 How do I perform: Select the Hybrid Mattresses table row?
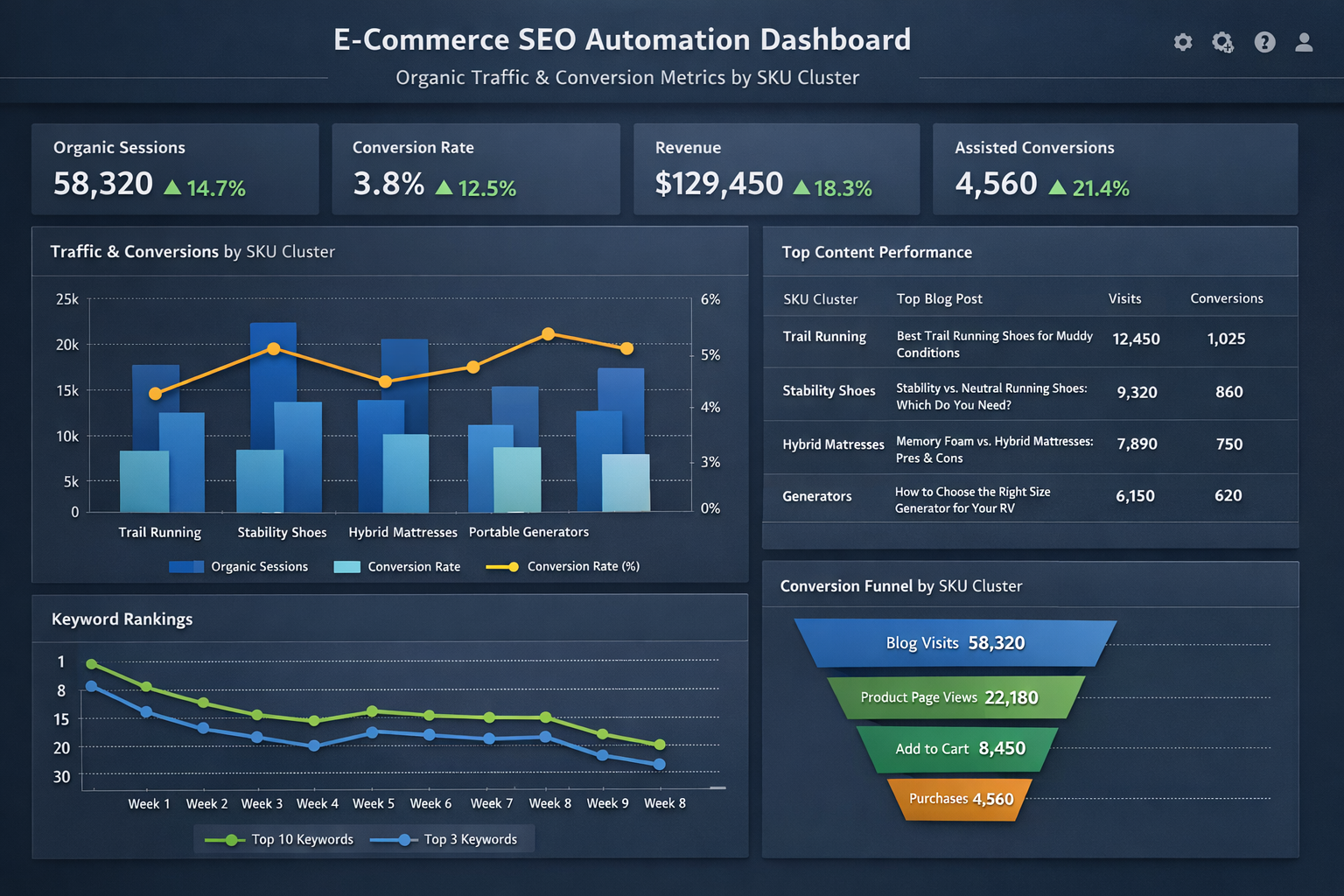(x=994, y=449)
